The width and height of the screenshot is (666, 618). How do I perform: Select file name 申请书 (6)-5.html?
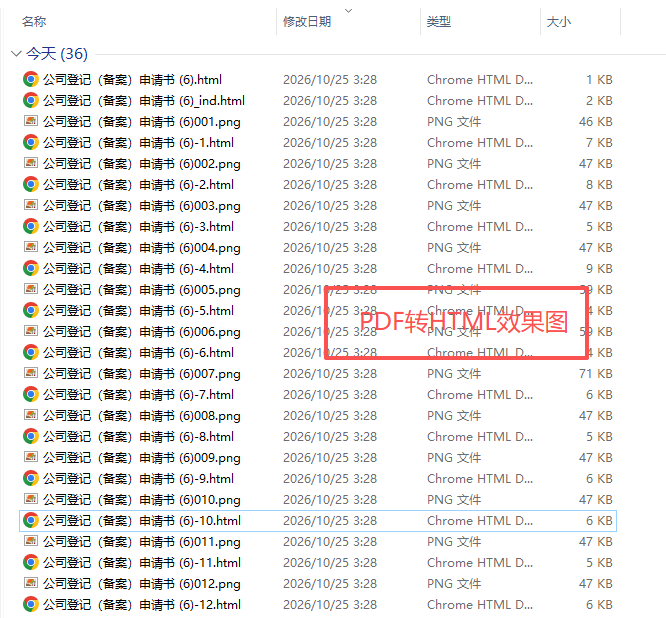click(138, 311)
